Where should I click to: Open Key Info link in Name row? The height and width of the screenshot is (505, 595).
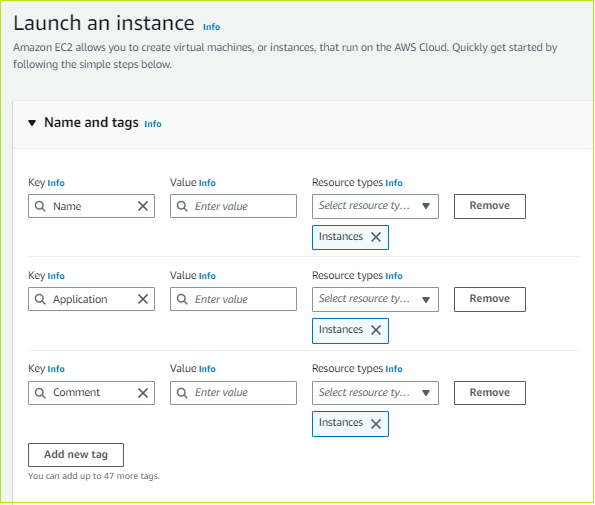[x=56, y=183]
